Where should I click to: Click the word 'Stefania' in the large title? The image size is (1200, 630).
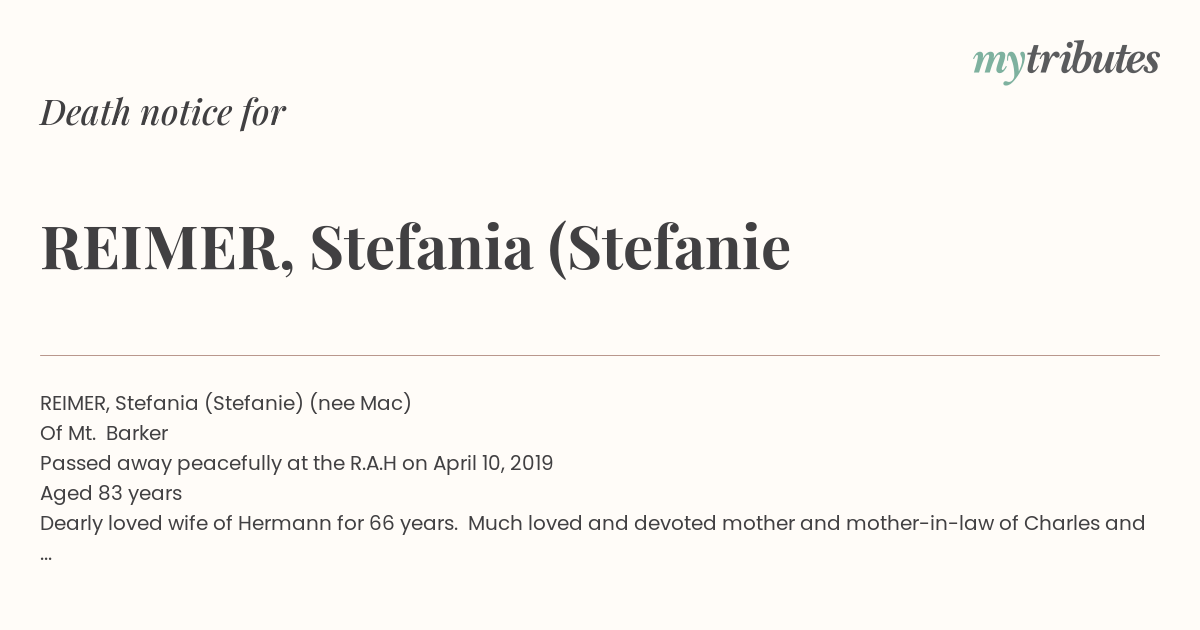[421, 248]
